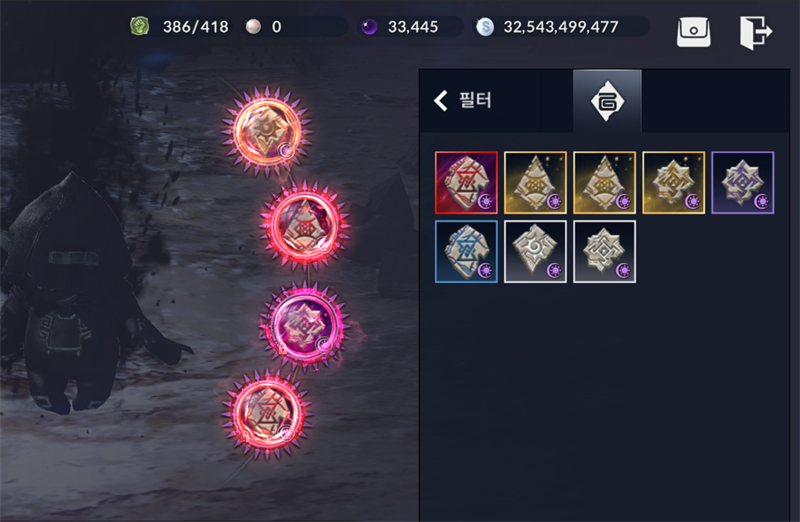Switch to the rune category tab

pos(607,101)
